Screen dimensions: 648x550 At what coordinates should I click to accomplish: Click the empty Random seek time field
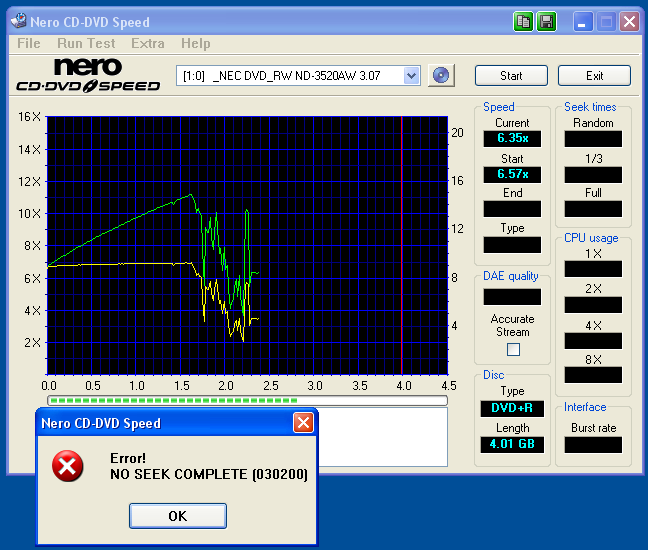(x=593, y=138)
